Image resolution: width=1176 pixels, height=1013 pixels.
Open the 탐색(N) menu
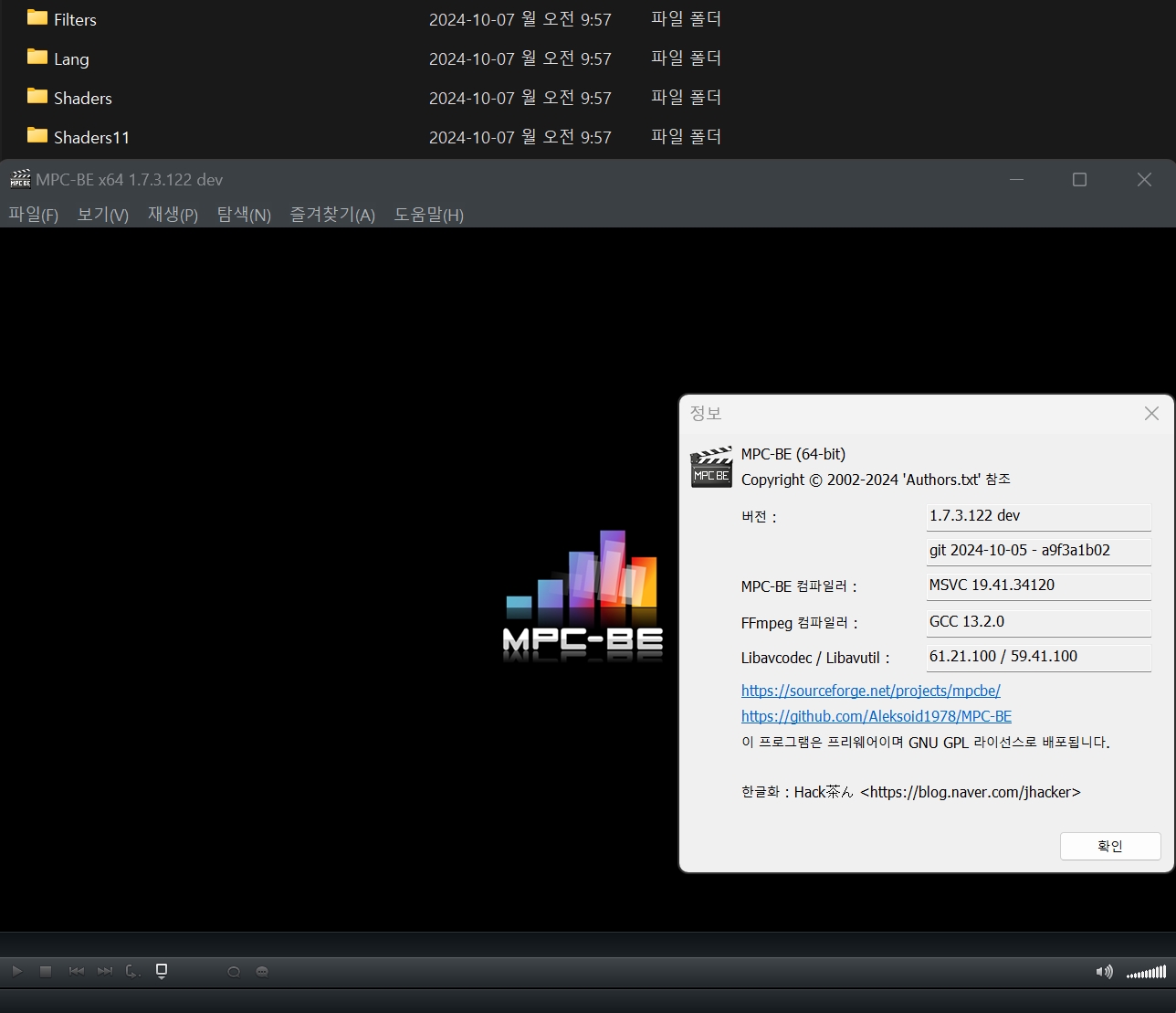click(x=244, y=215)
